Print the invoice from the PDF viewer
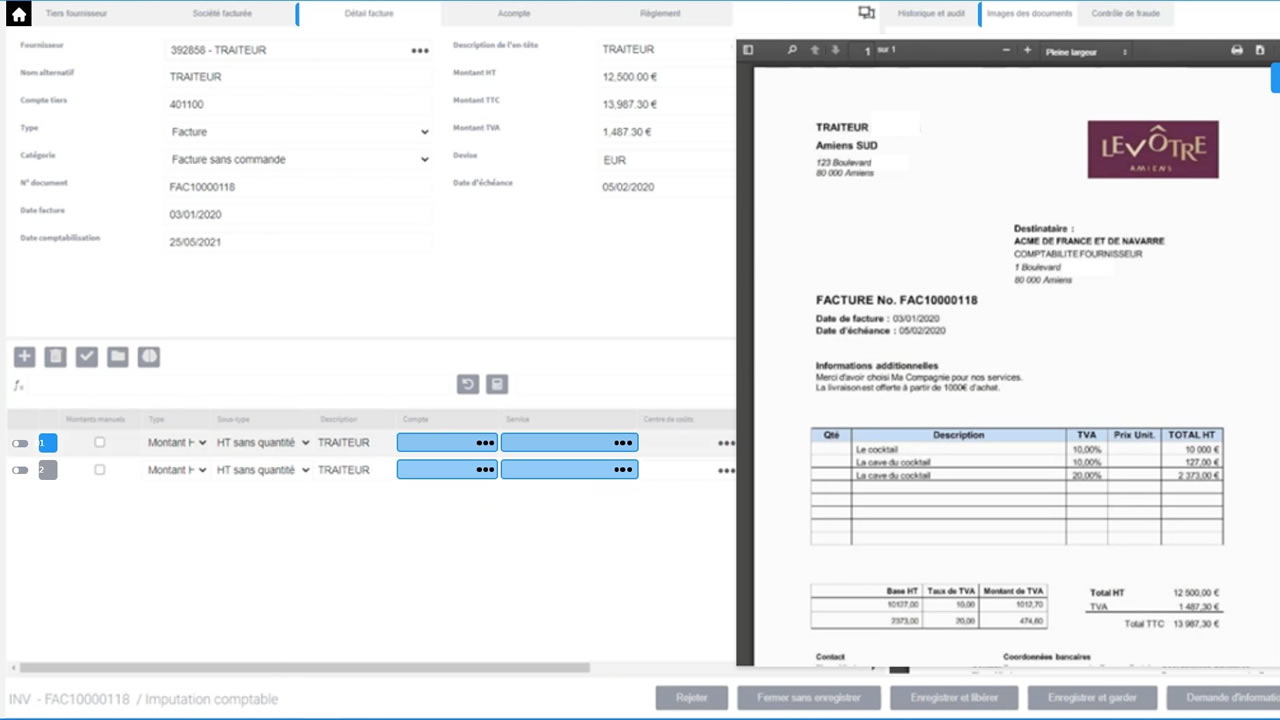The height and width of the screenshot is (720, 1280). click(x=1237, y=51)
